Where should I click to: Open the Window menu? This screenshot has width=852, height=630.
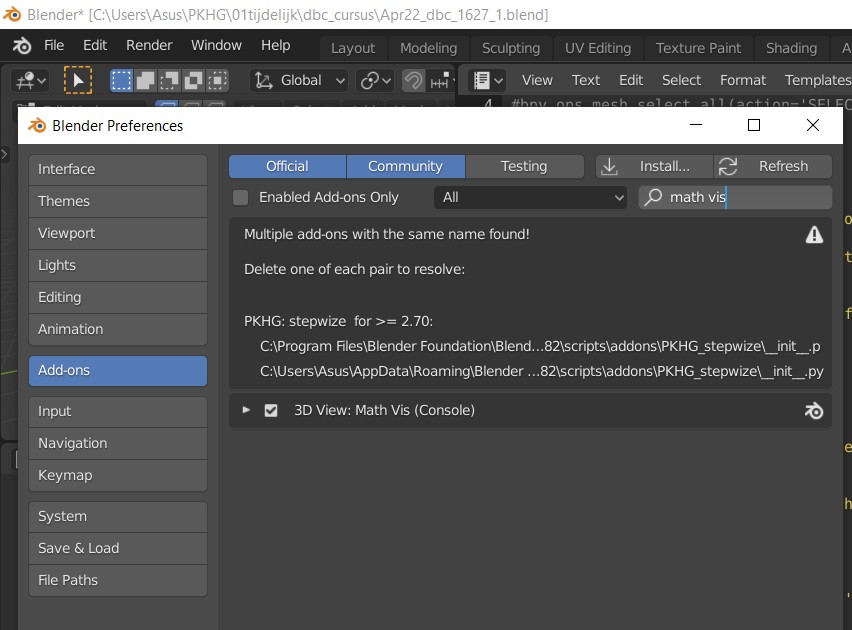(x=216, y=45)
